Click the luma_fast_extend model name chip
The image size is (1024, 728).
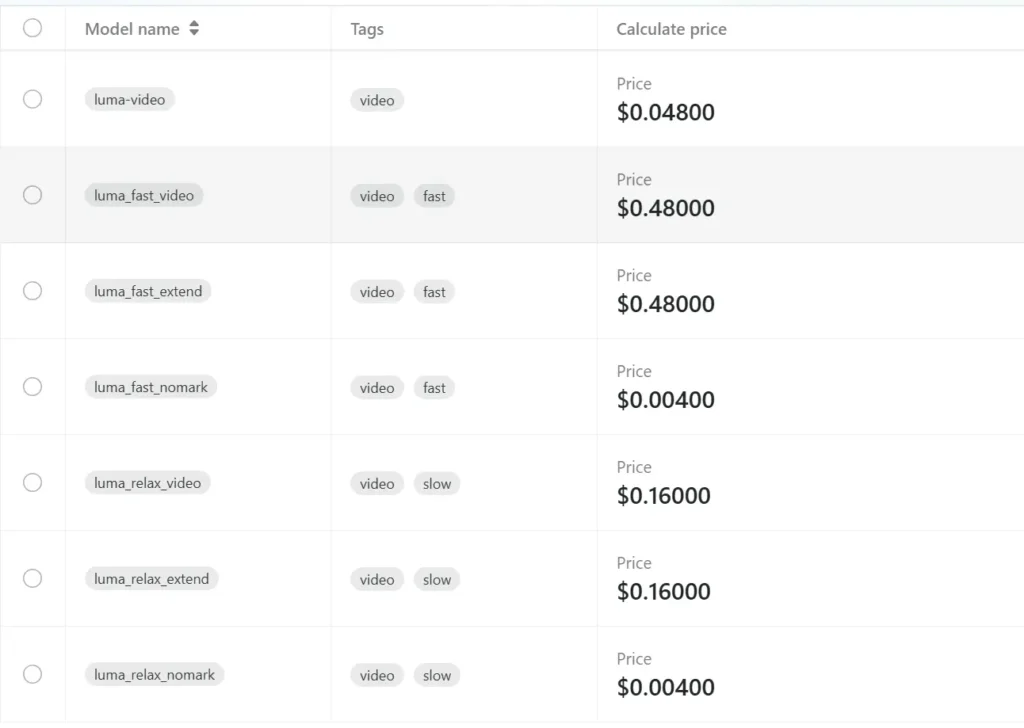click(148, 292)
